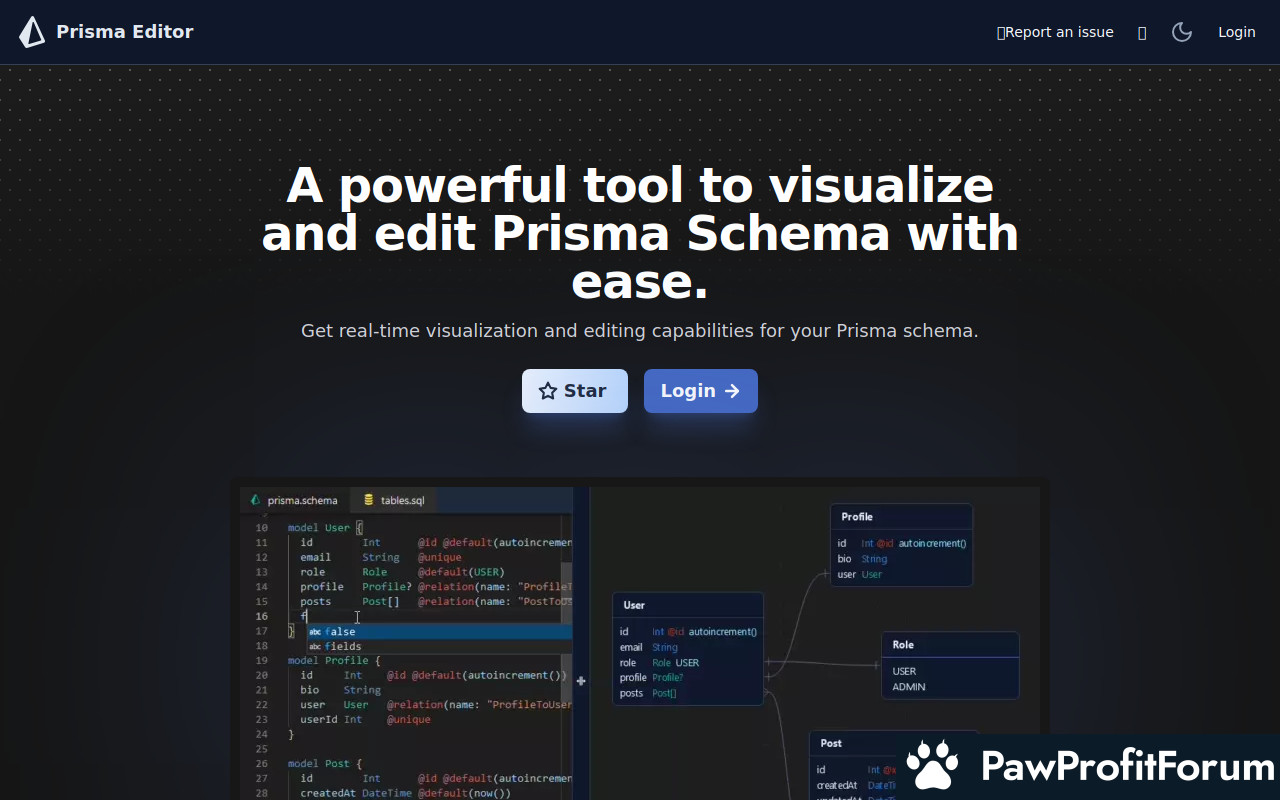Click Login in the top navigation
The height and width of the screenshot is (800, 1280).
[1237, 32]
